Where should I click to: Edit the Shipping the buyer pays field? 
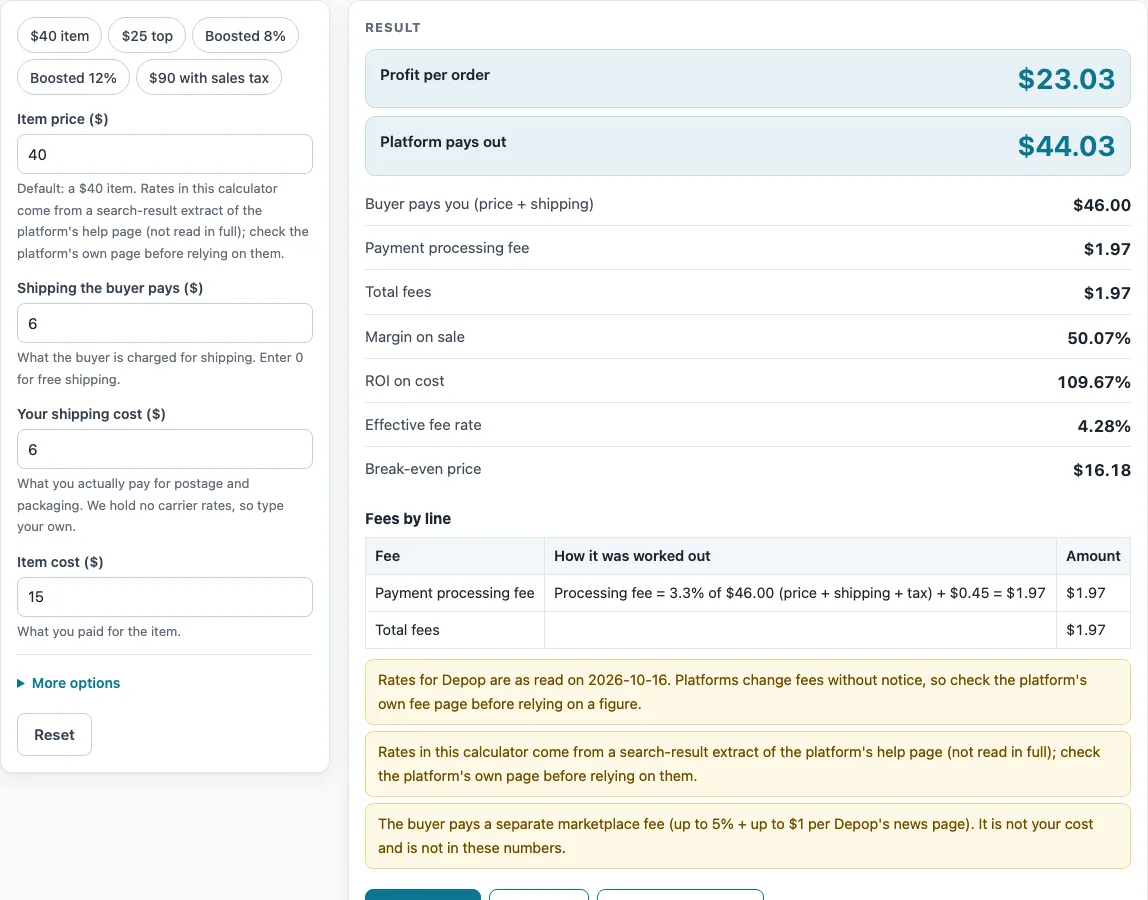(x=165, y=323)
